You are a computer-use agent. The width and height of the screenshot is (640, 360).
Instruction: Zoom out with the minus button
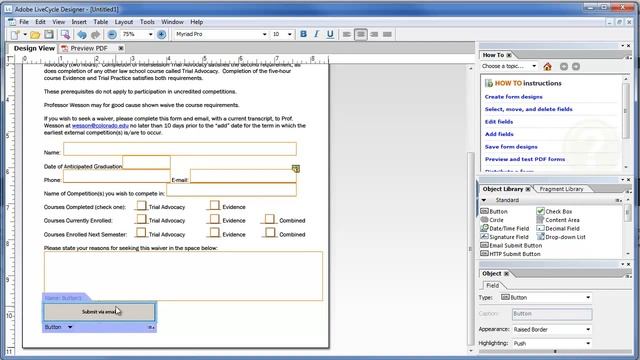pos(112,35)
